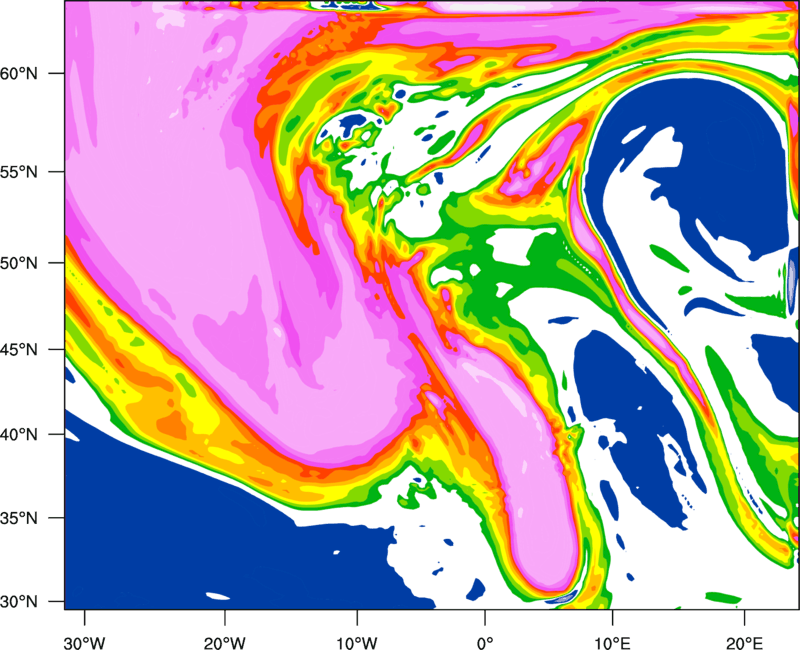Click the 45°N latitude label
800x650 pixels.
(19, 349)
